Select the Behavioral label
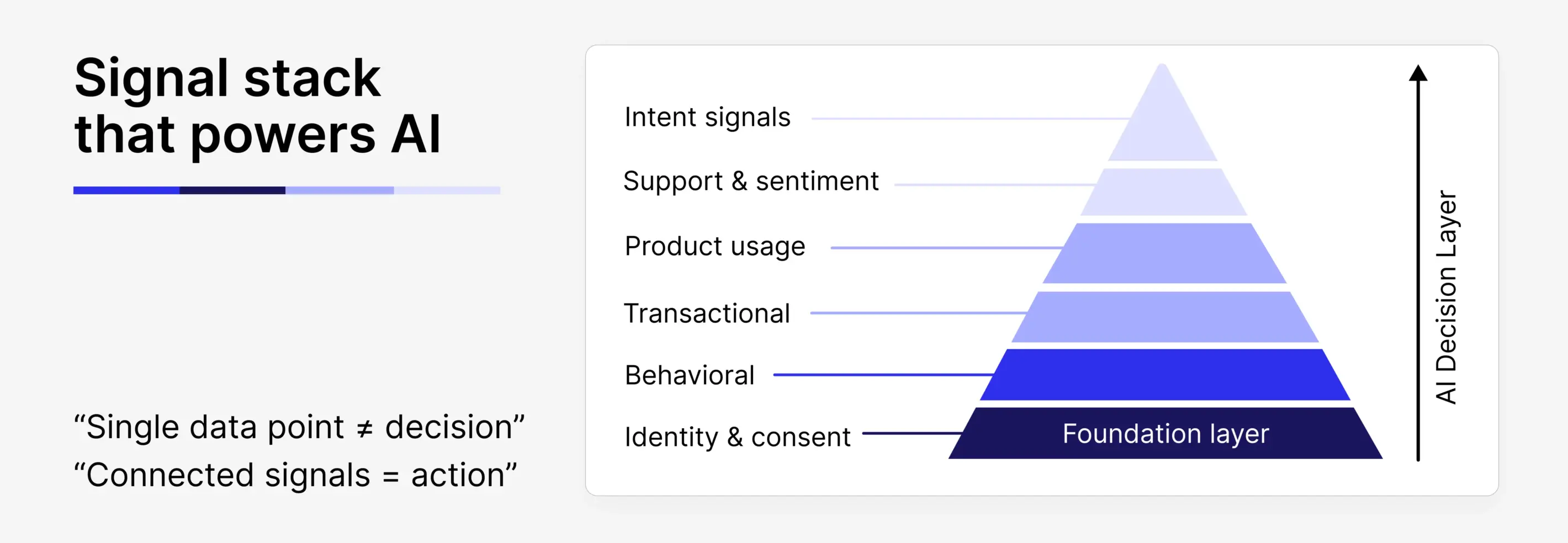The image size is (1568, 543). pyautogui.click(x=690, y=375)
